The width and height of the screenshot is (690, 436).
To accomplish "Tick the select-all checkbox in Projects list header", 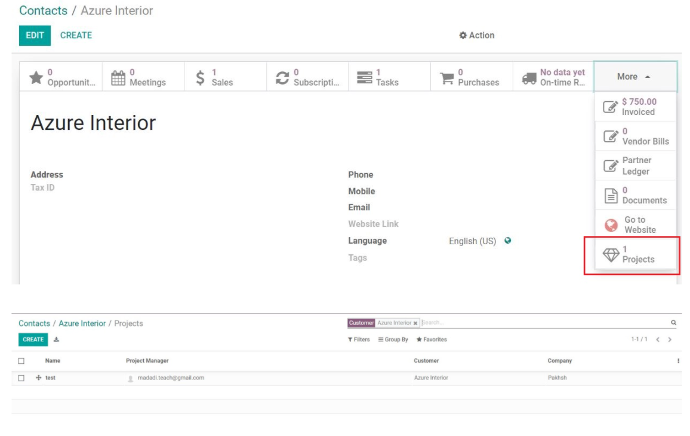I will point(21,361).
